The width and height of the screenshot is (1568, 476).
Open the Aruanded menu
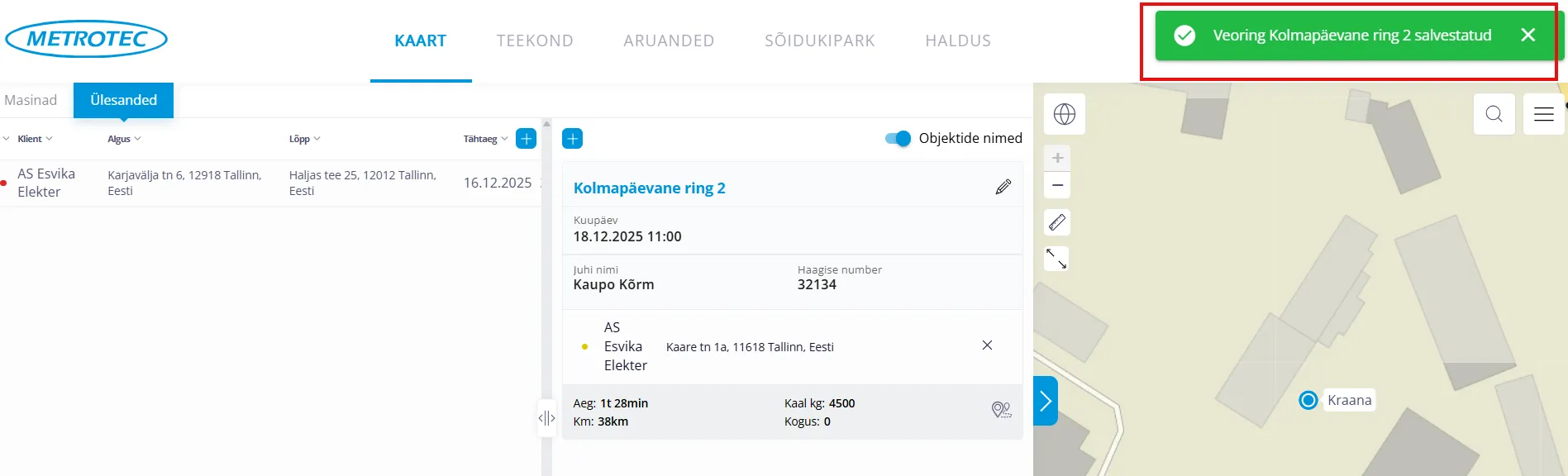tap(669, 40)
